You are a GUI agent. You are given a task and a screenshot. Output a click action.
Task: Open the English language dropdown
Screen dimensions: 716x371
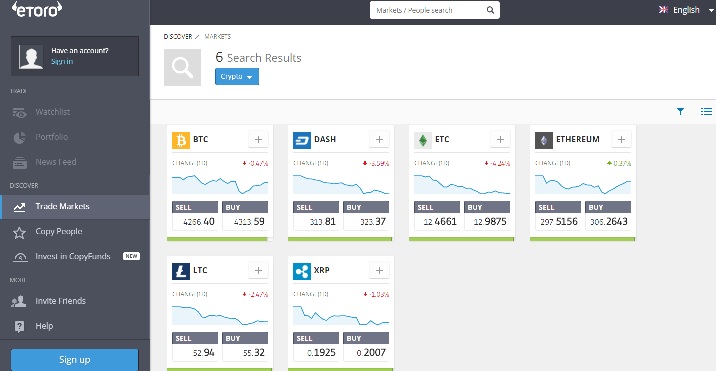(686, 10)
